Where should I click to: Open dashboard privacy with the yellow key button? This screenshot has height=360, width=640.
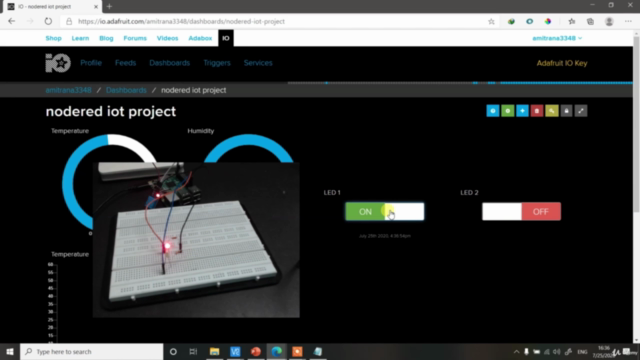click(x=551, y=111)
